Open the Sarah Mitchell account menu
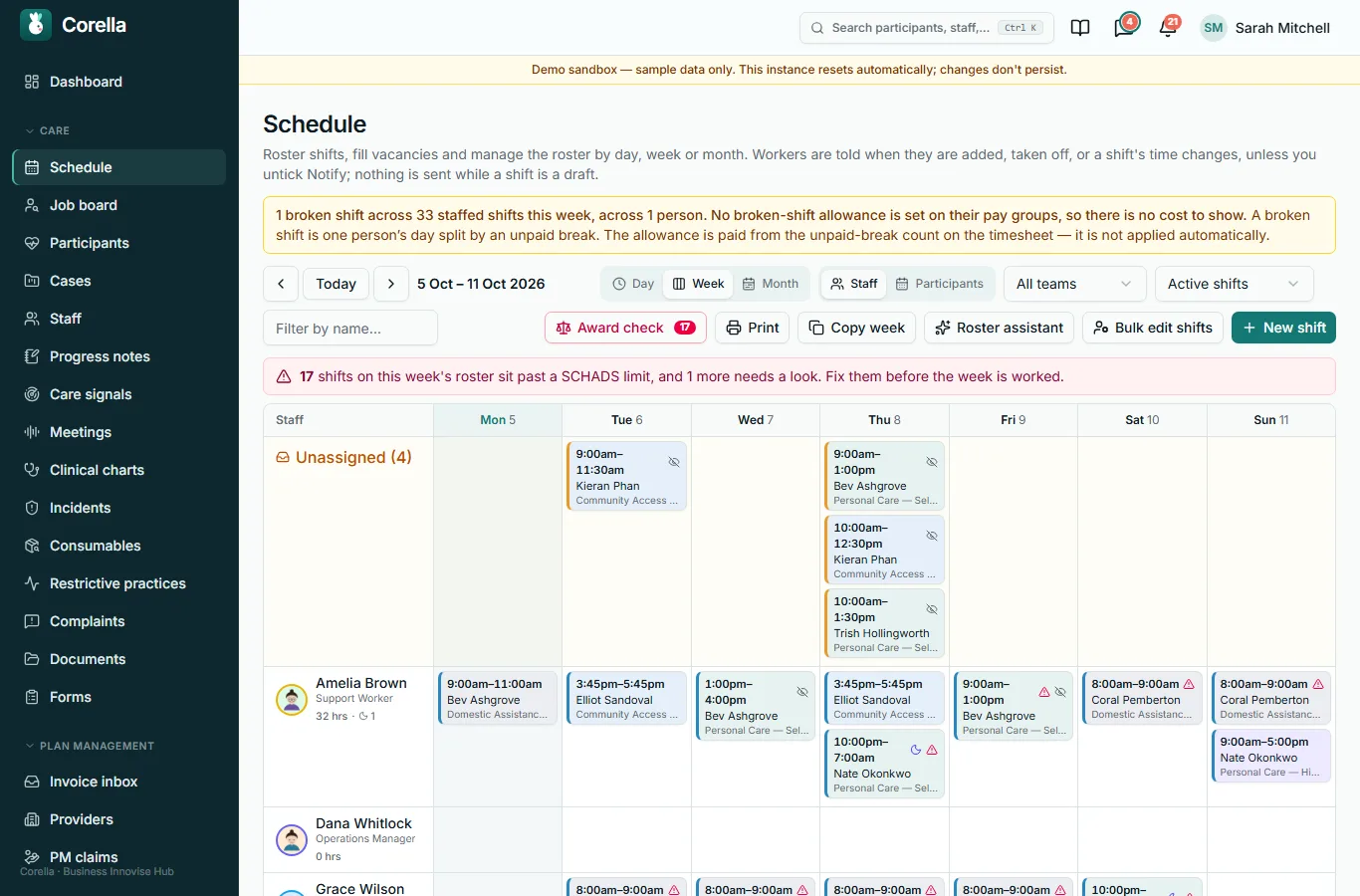Screen dimensions: 1360x896 coord(1265,28)
